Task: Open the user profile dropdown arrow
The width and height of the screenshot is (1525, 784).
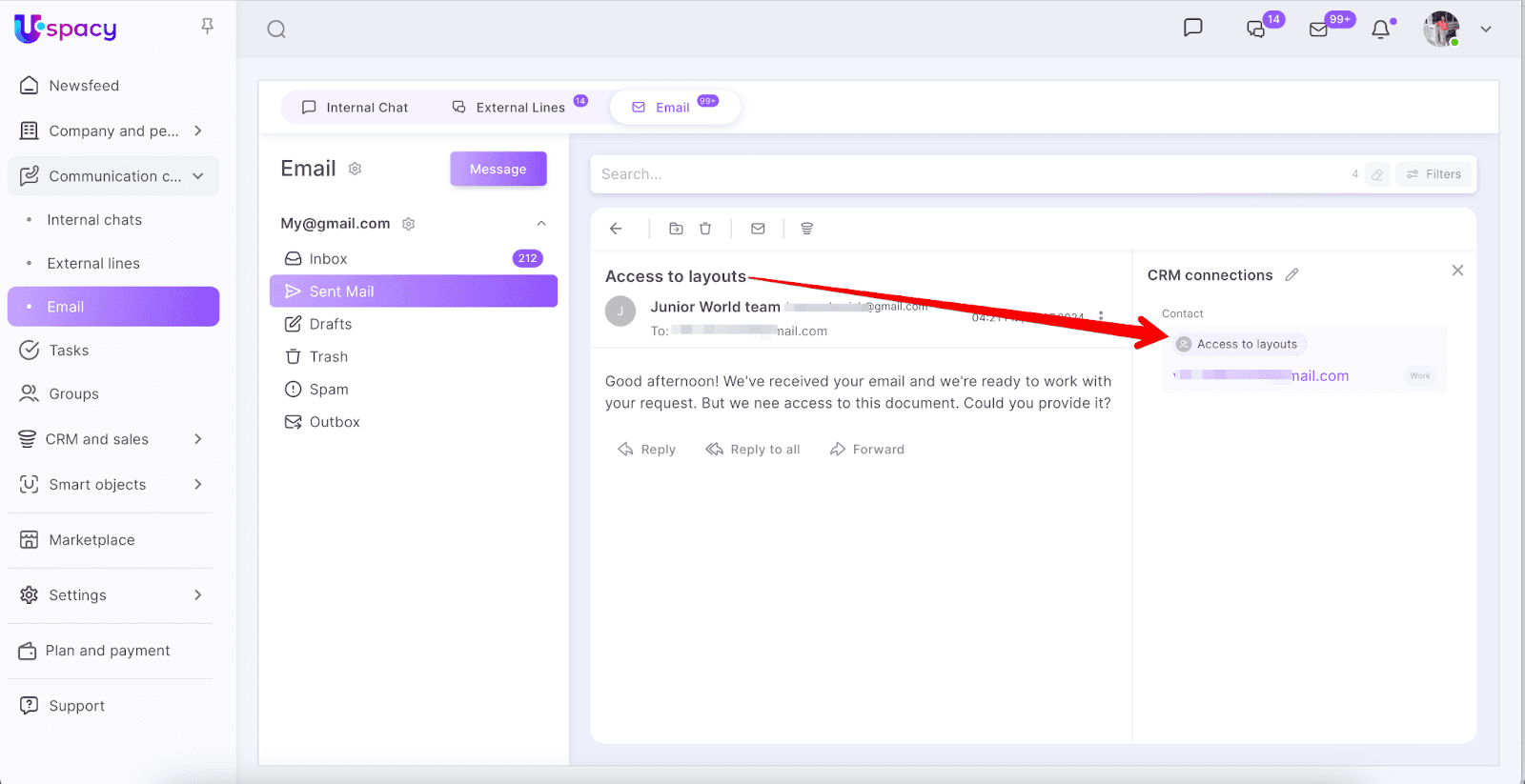Action: click(1485, 30)
